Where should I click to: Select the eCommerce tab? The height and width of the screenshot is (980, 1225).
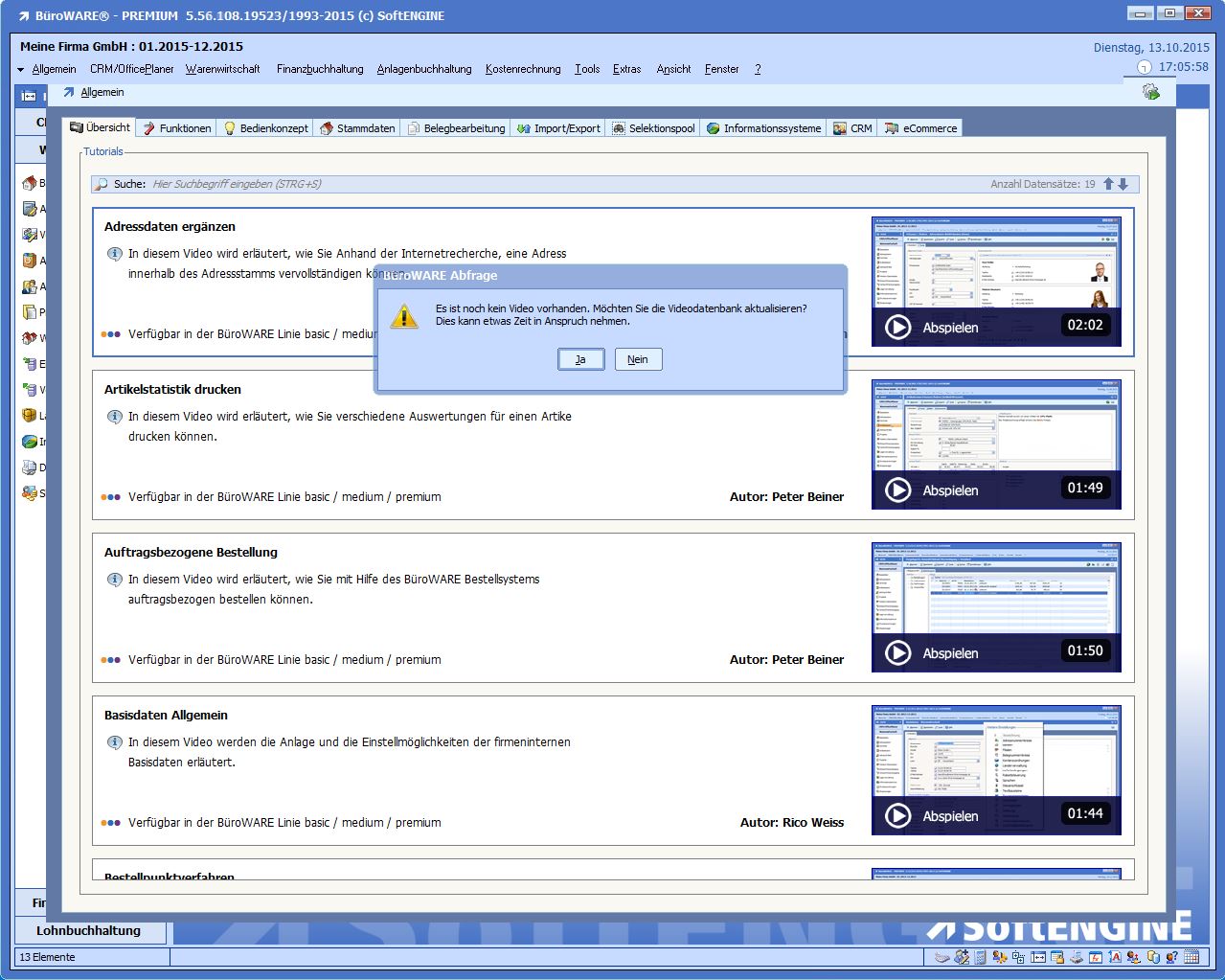click(920, 128)
